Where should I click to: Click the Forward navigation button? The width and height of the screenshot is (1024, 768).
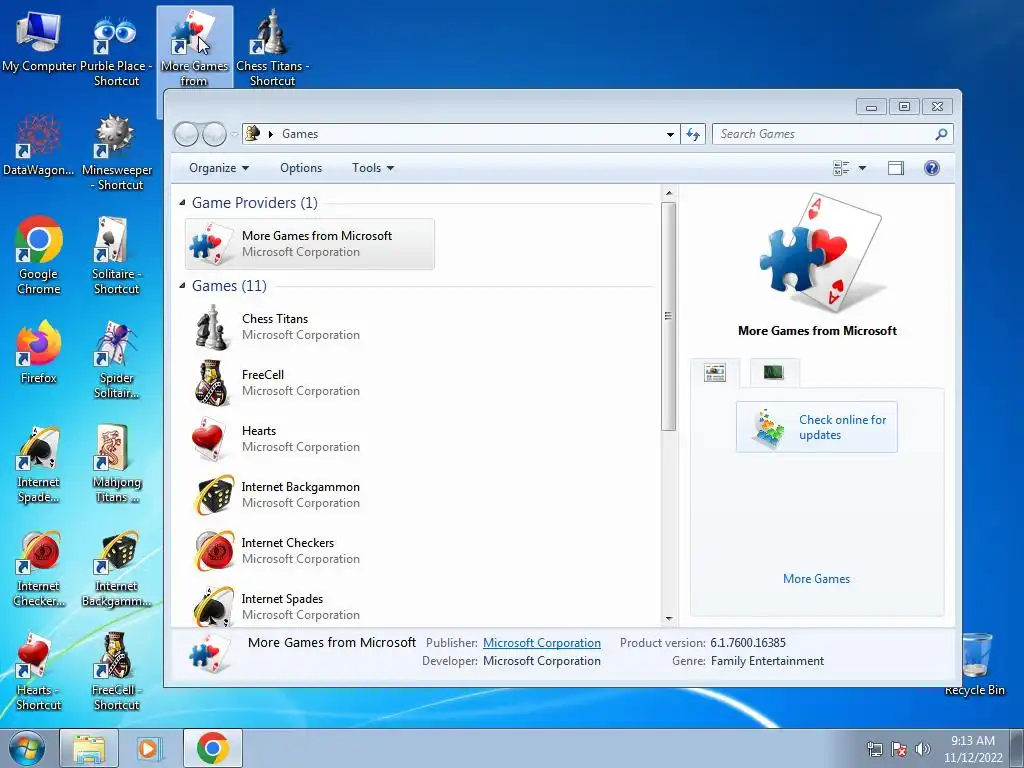point(214,135)
